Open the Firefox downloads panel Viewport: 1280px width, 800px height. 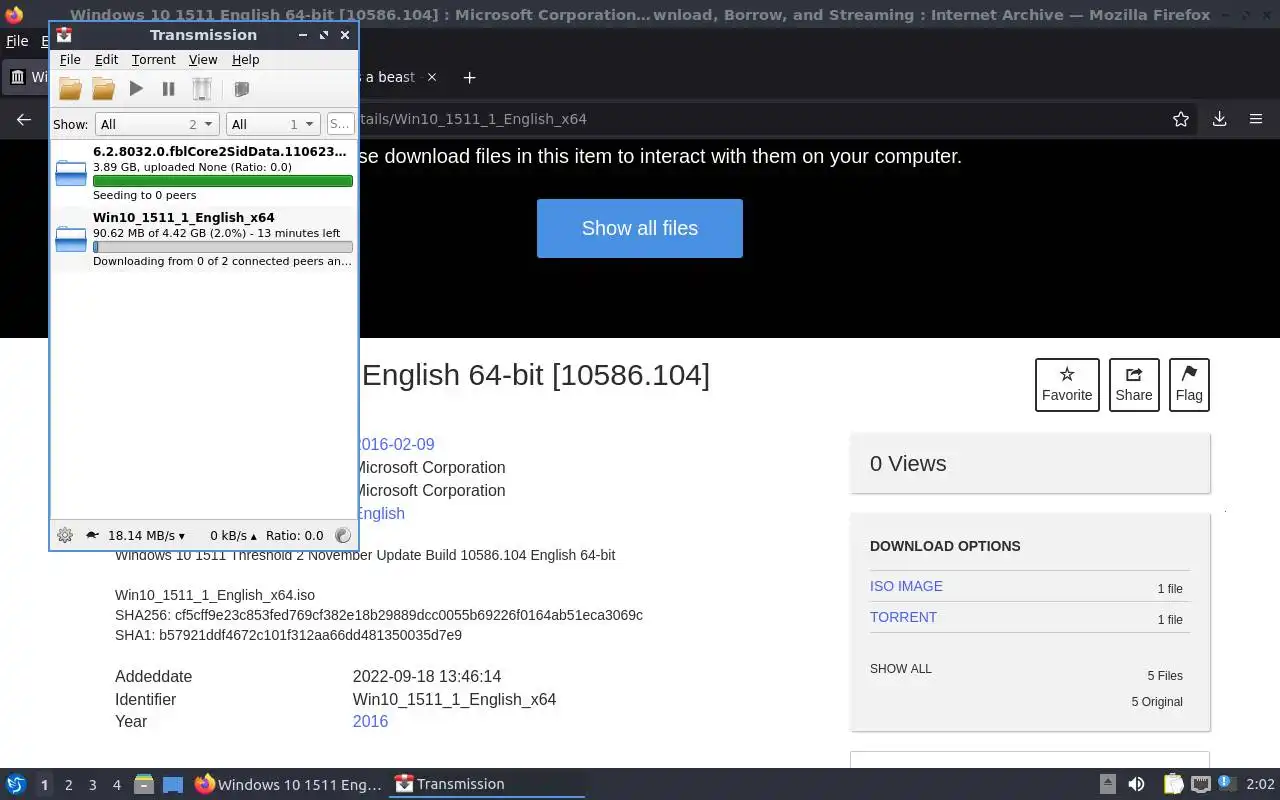(1219, 119)
